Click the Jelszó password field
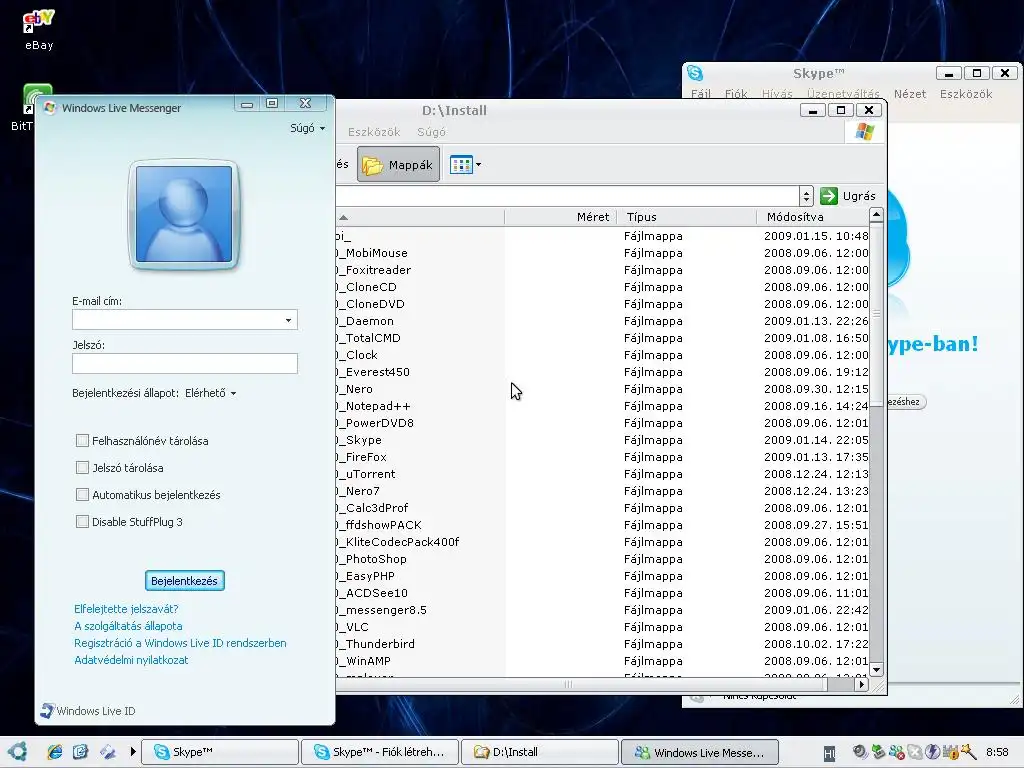The image size is (1024, 768). (x=185, y=364)
